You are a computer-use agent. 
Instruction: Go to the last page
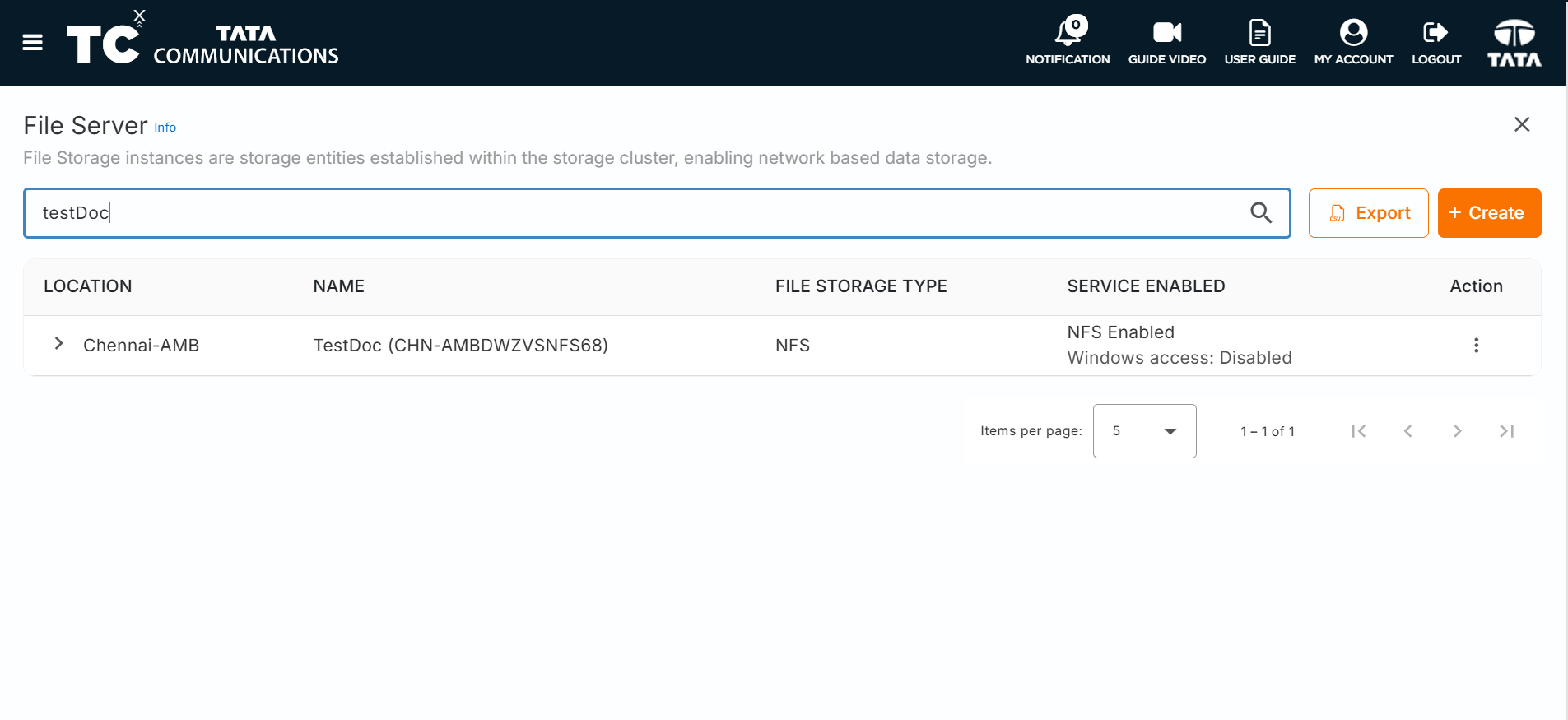tap(1507, 431)
